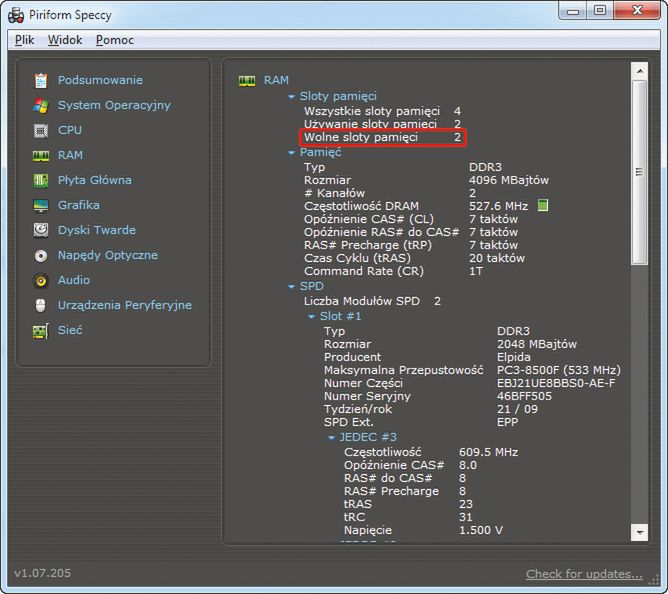This screenshot has height=594, width=668.
Task: Click the RAM header icon in details panel
Action: point(247,81)
